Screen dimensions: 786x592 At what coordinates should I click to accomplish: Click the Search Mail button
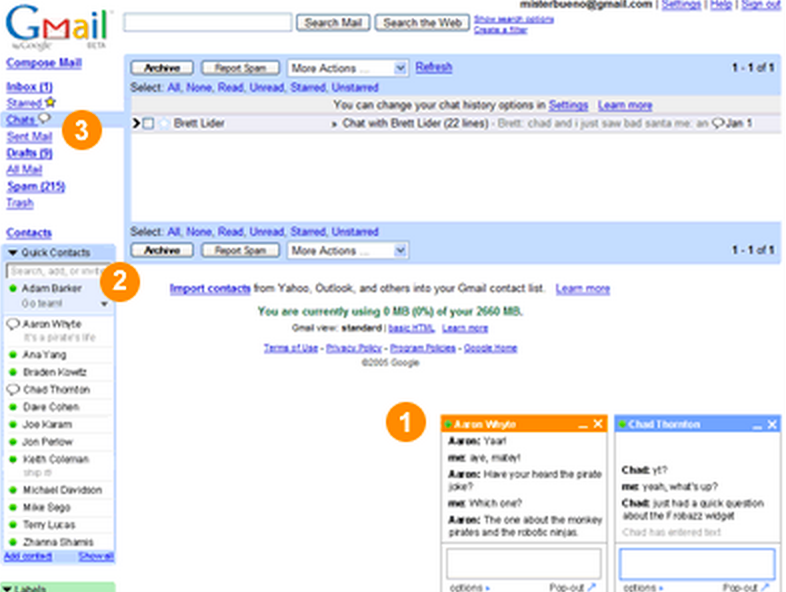tap(333, 23)
